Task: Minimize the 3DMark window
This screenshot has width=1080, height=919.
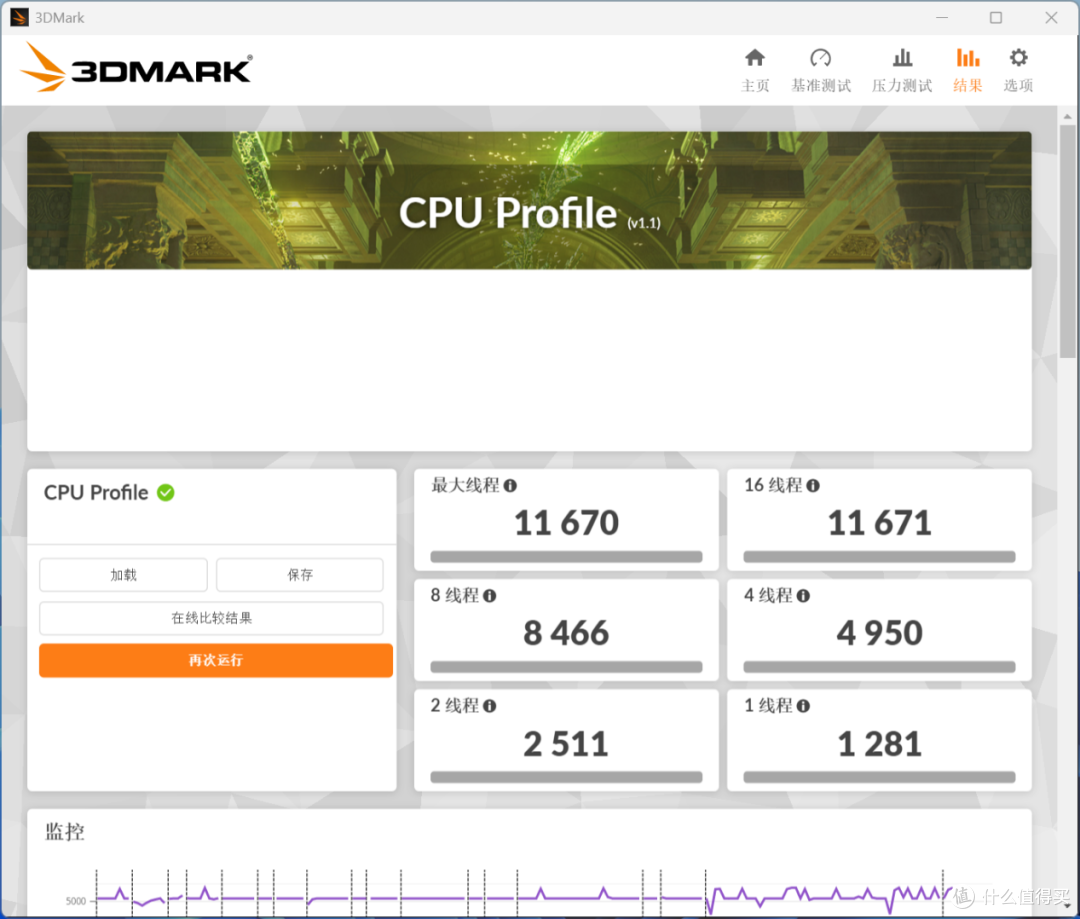Action: [x=942, y=17]
